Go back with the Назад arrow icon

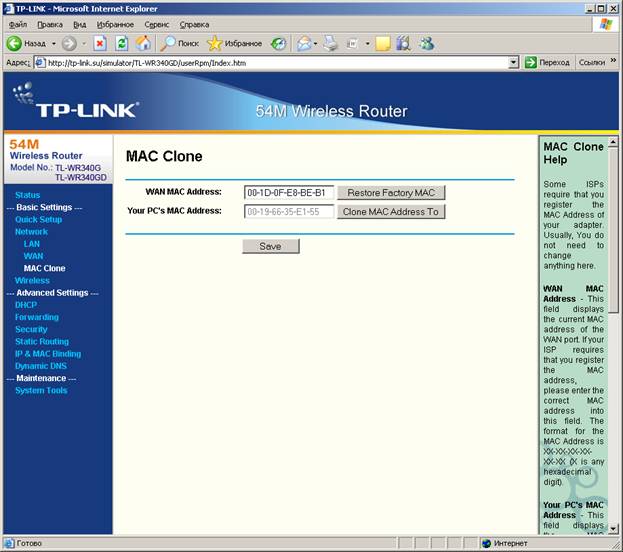click(14, 43)
